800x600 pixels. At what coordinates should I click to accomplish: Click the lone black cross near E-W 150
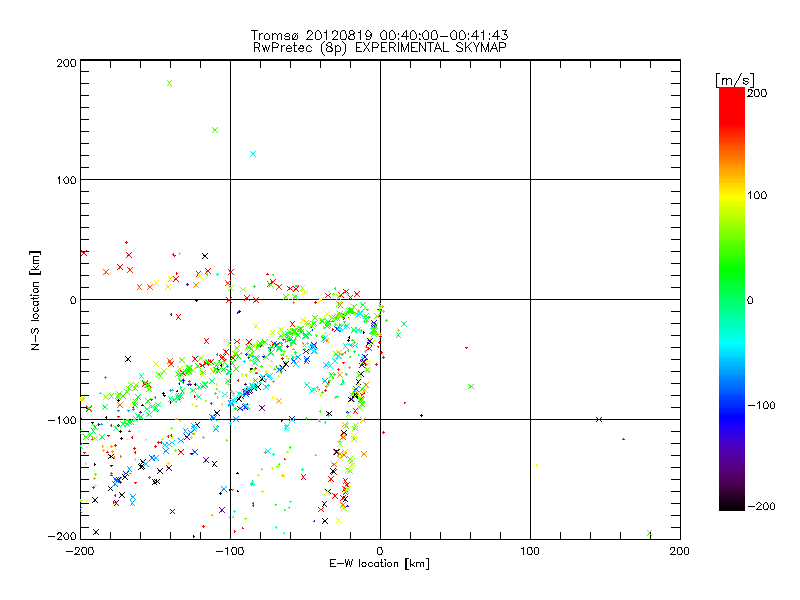pyautogui.click(x=599, y=419)
